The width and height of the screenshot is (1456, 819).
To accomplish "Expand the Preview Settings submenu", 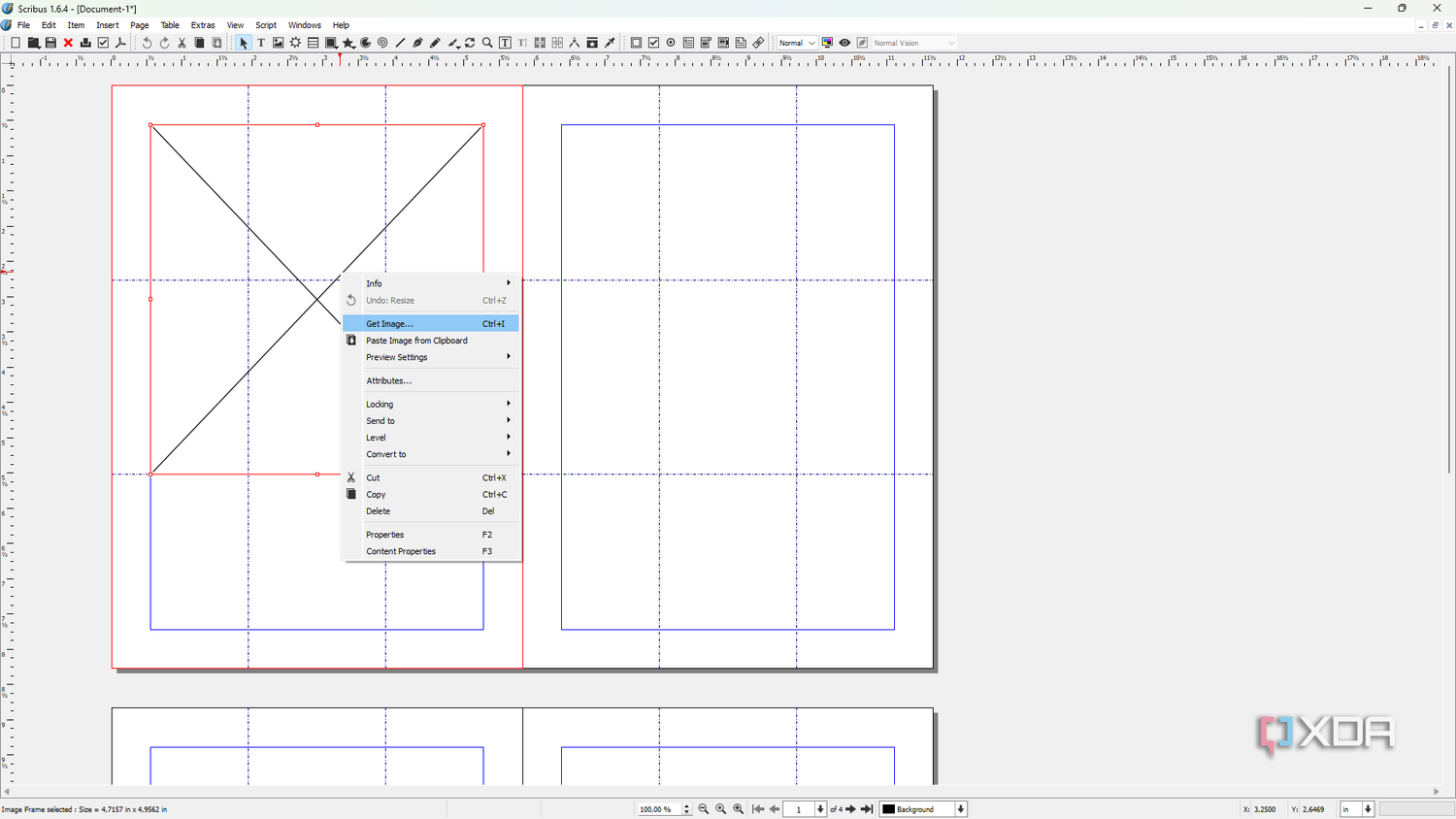I will pyautogui.click(x=432, y=357).
